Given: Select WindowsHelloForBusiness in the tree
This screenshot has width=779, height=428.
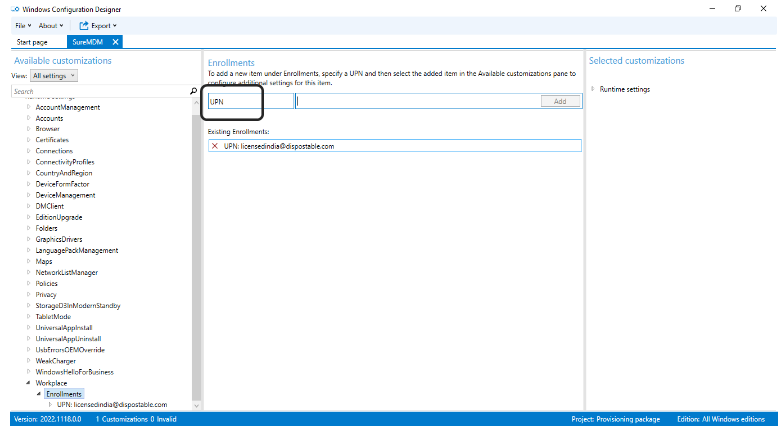Looking at the screenshot, I should [75, 372].
